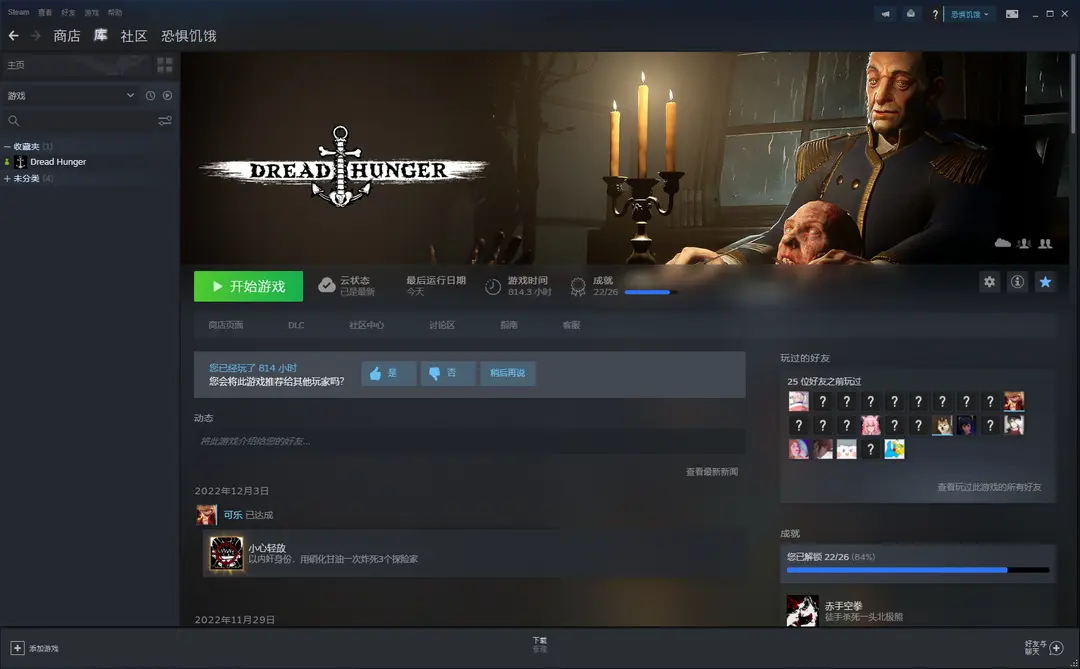
Task: Click thumbs-up 是 to recommend the game
Action: tap(388, 373)
